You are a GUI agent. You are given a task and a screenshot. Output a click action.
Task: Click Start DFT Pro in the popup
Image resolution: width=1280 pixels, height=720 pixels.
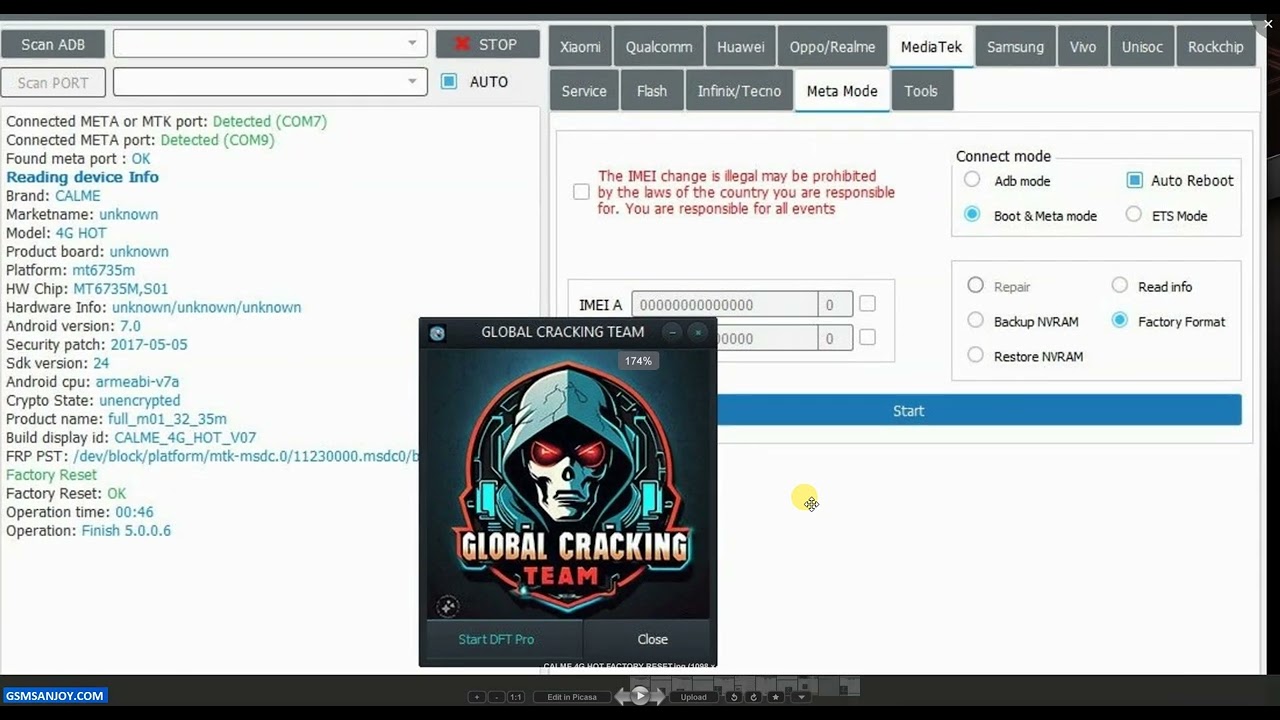tap(496, 639)
